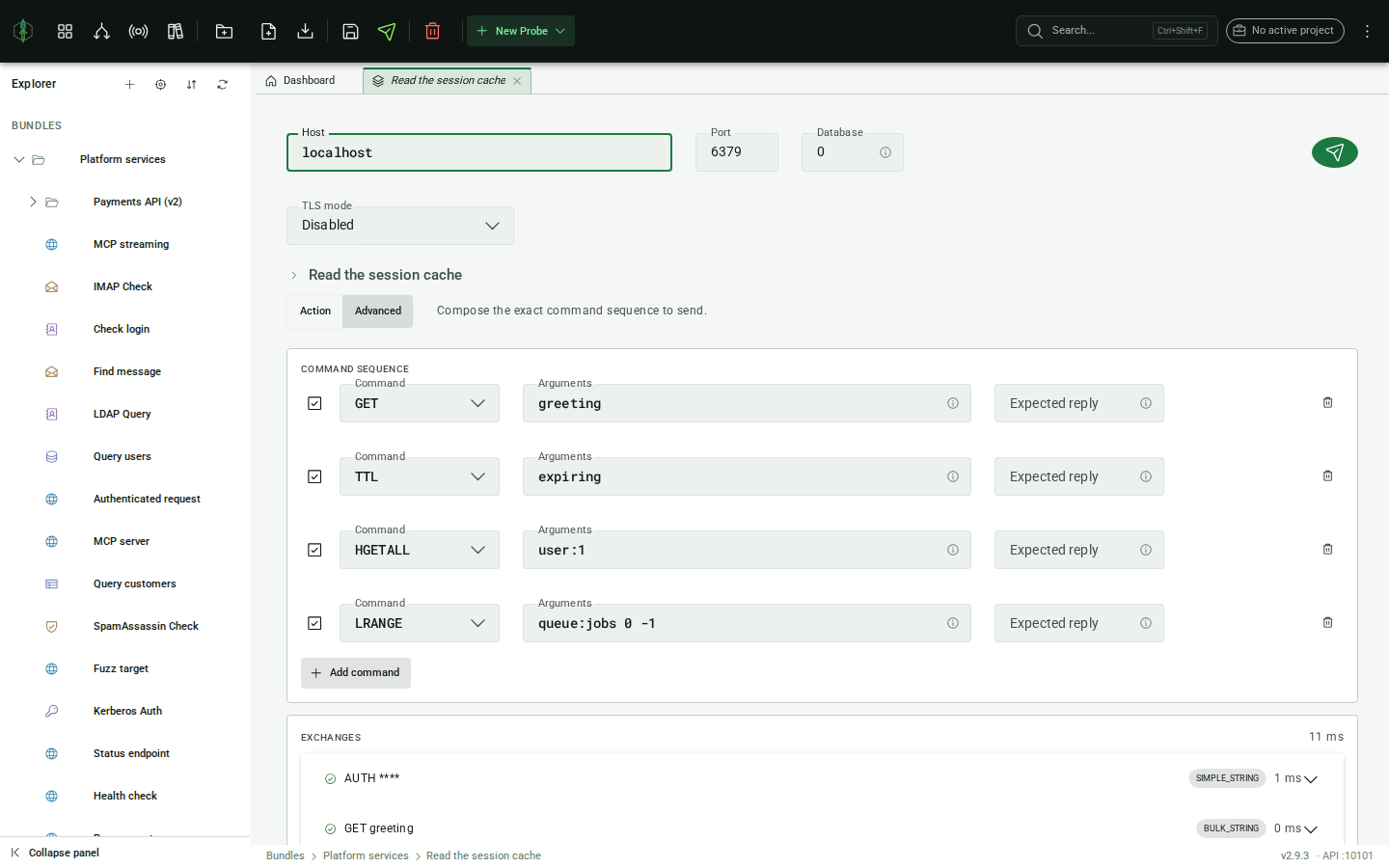The height and width of the screenshot is (868, 1389).
Task: Select the Action tab
Action: click(315, 312)
